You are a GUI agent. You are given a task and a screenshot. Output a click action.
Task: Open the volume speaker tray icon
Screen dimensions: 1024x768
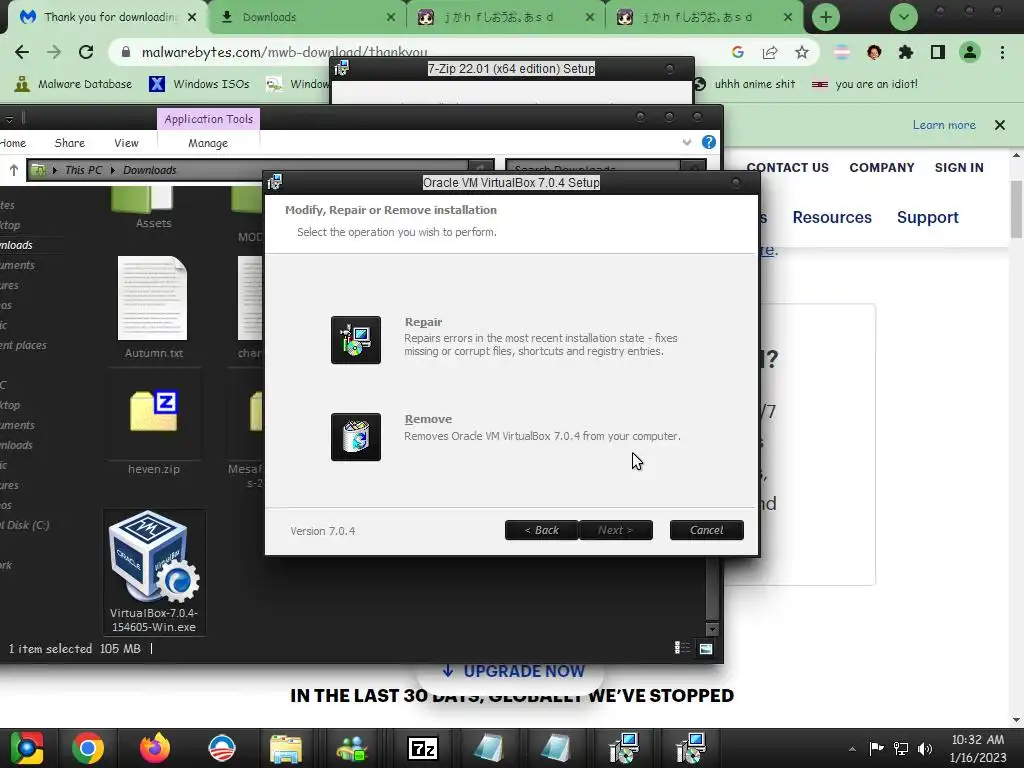925,749
